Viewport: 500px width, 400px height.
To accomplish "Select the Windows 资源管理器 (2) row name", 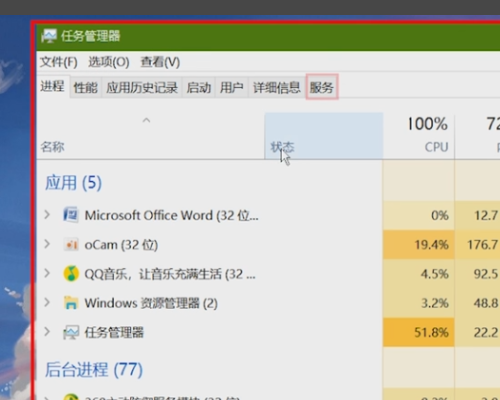I will tap(151, 303).
